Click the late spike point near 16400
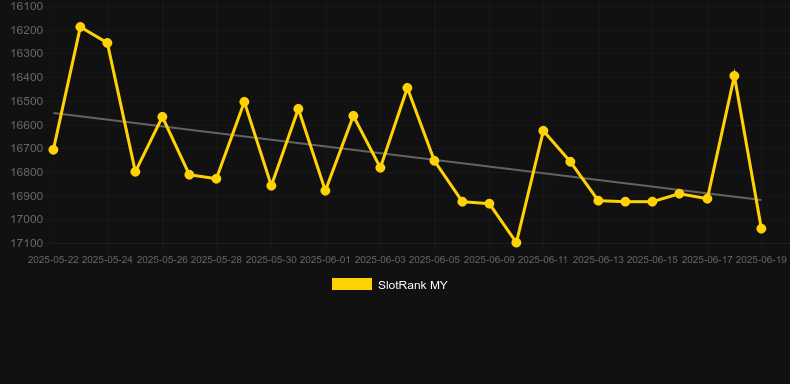Viewport: 790px width, 384px height. (734, 76)
